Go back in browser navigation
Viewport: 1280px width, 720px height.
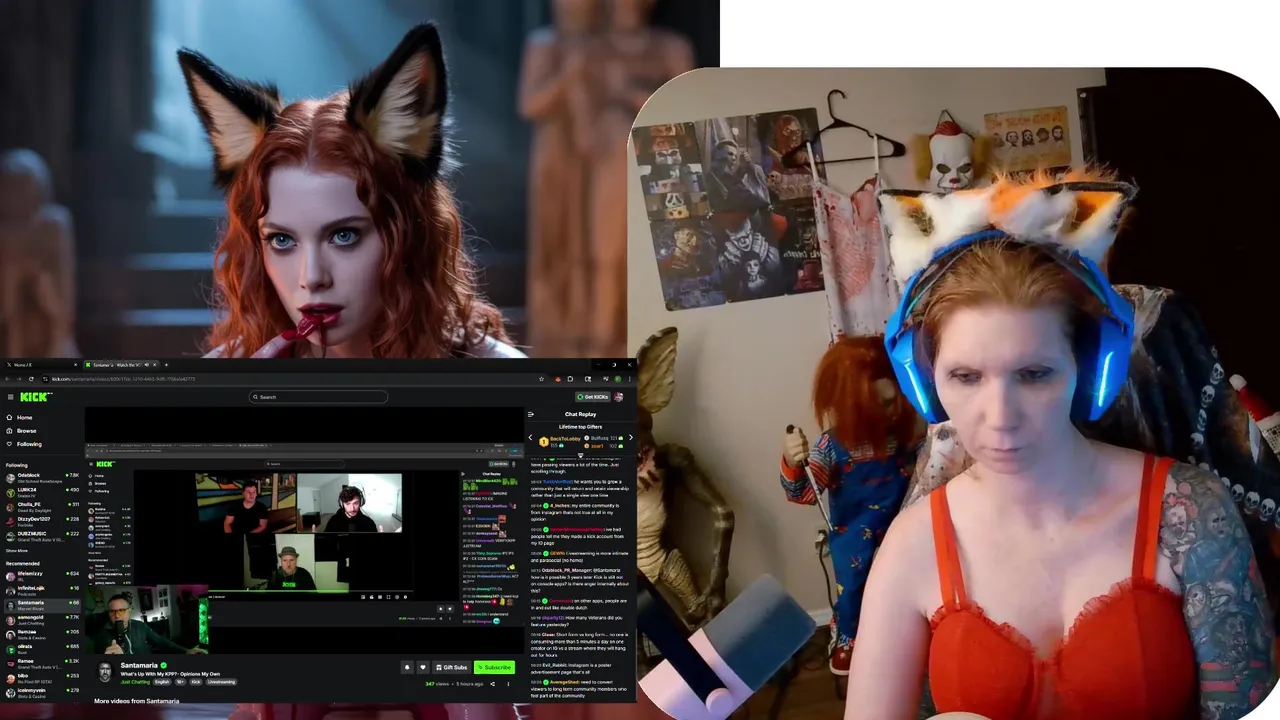(7, 379)
